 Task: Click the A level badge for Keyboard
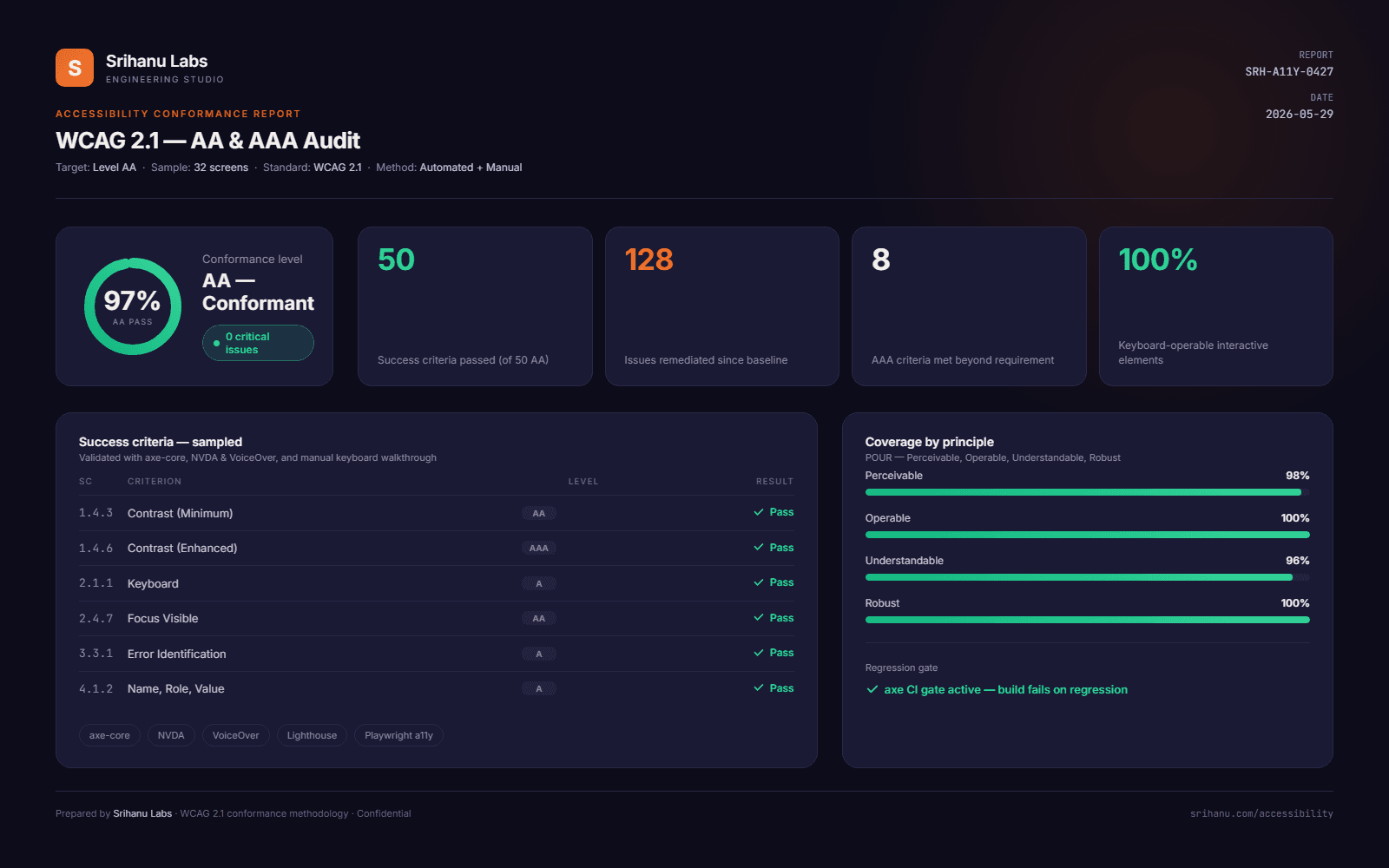tap(539, 583)
